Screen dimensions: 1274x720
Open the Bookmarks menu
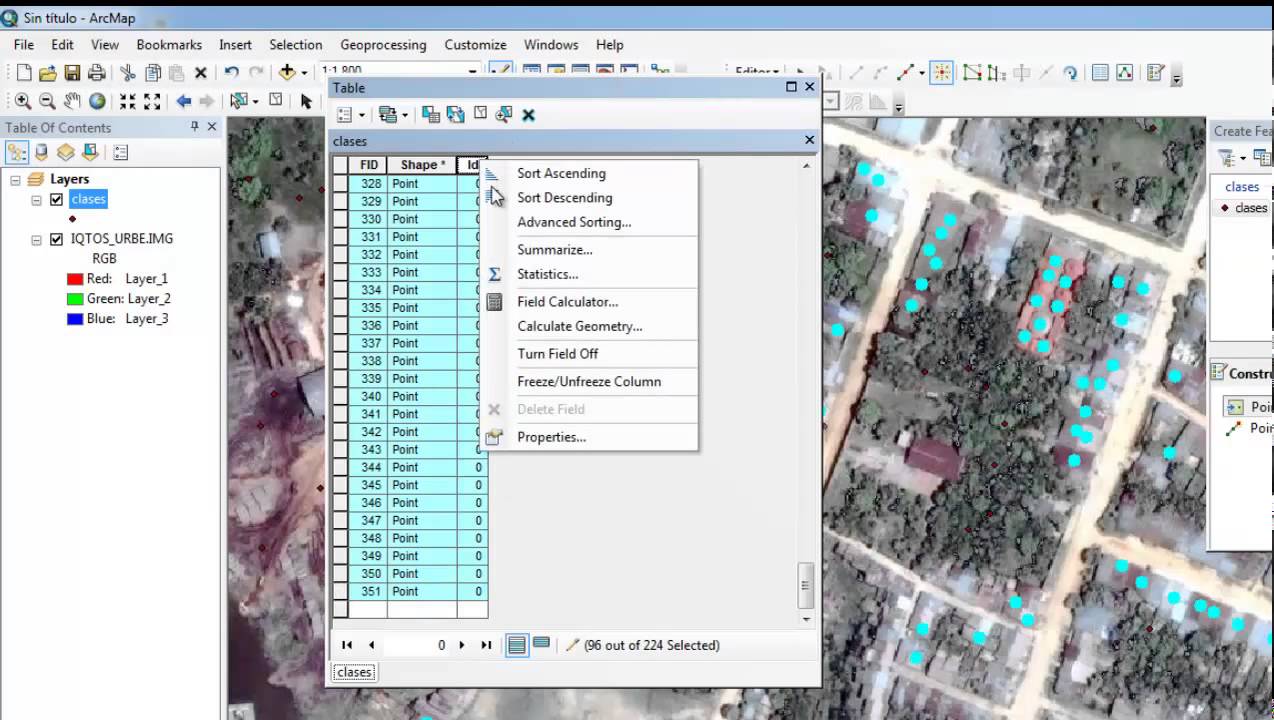pos(169,45)
